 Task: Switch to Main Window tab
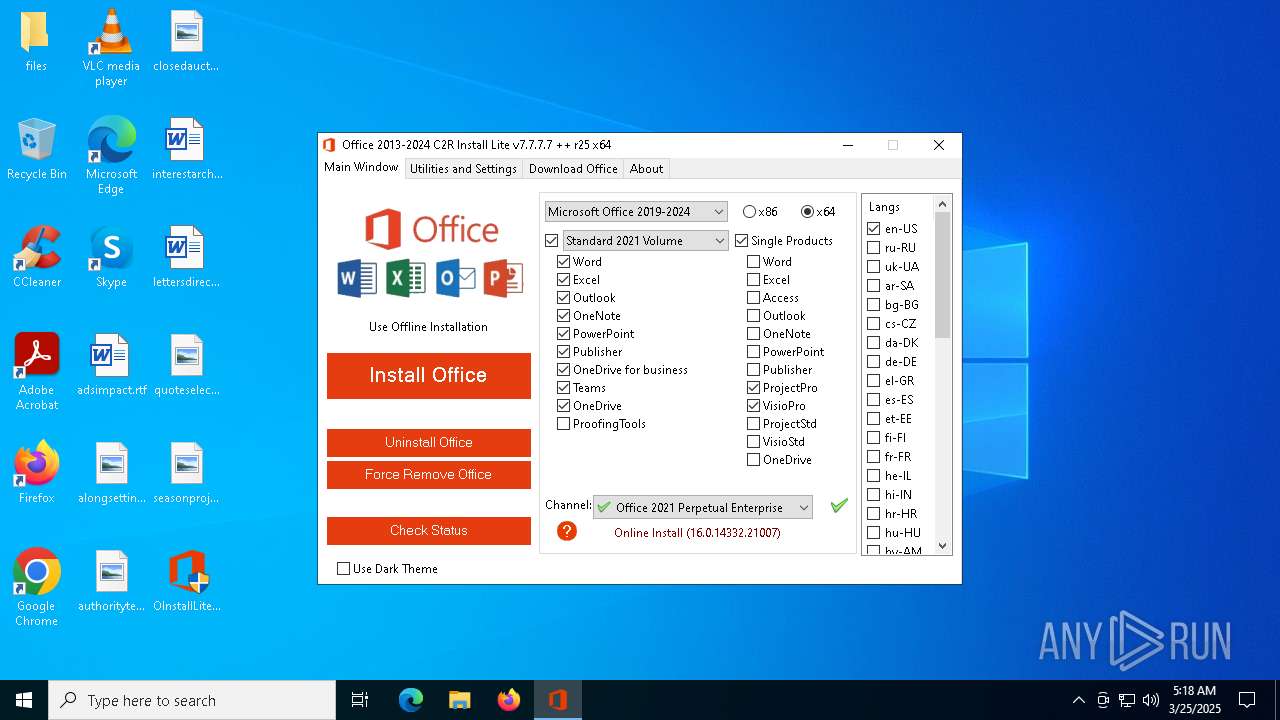pos(361,167)
